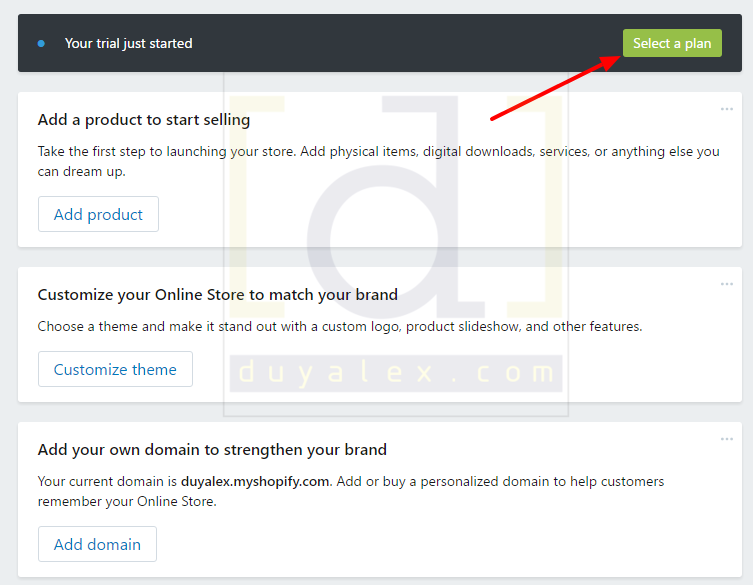The image size is (753, 585).
Task: Click the 'Your current domain is' sentence
Action: pyautogui.click(x=108, y=481)
